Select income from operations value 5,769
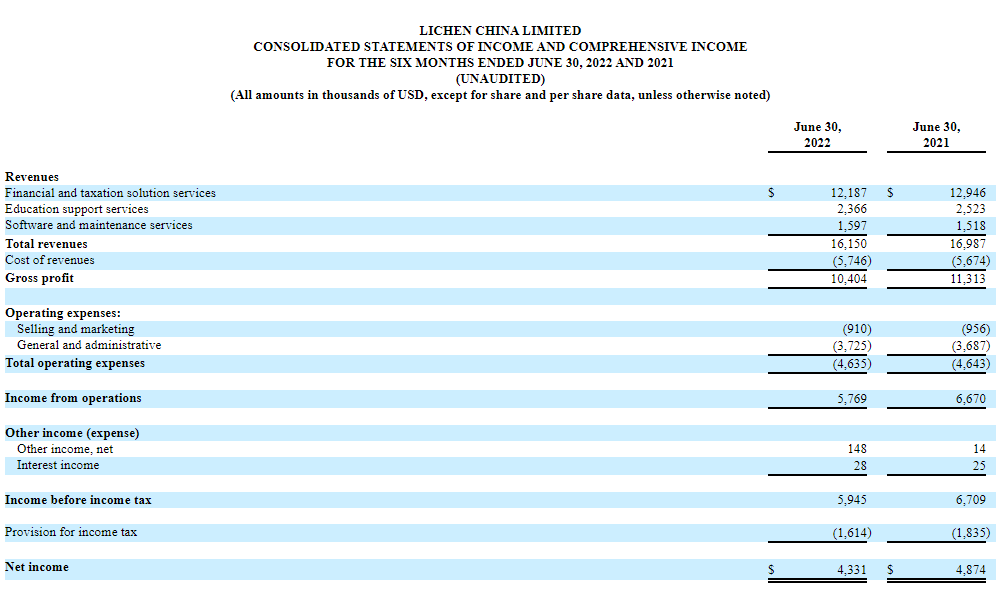Image resolution: width=997 pixels, height=589 pixels. point(851,399)
